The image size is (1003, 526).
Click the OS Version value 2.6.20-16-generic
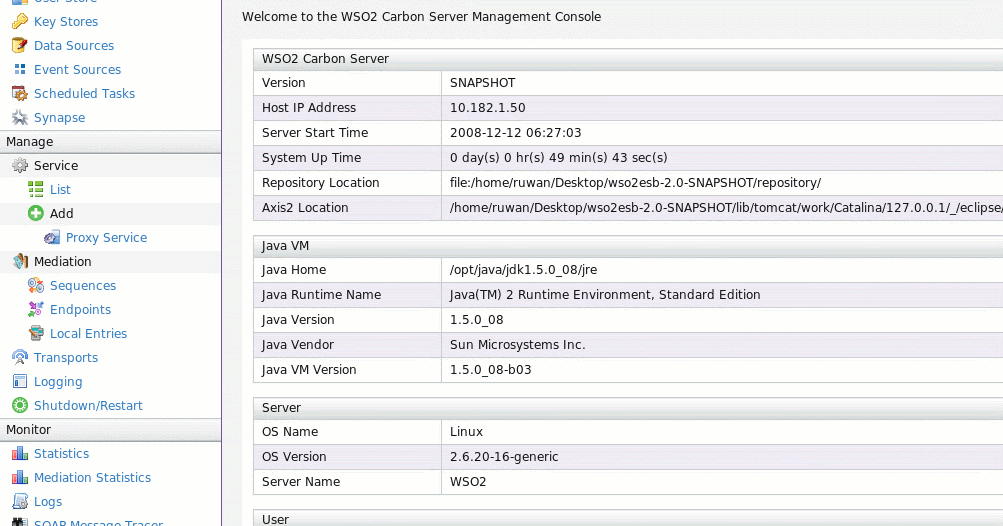504,456
